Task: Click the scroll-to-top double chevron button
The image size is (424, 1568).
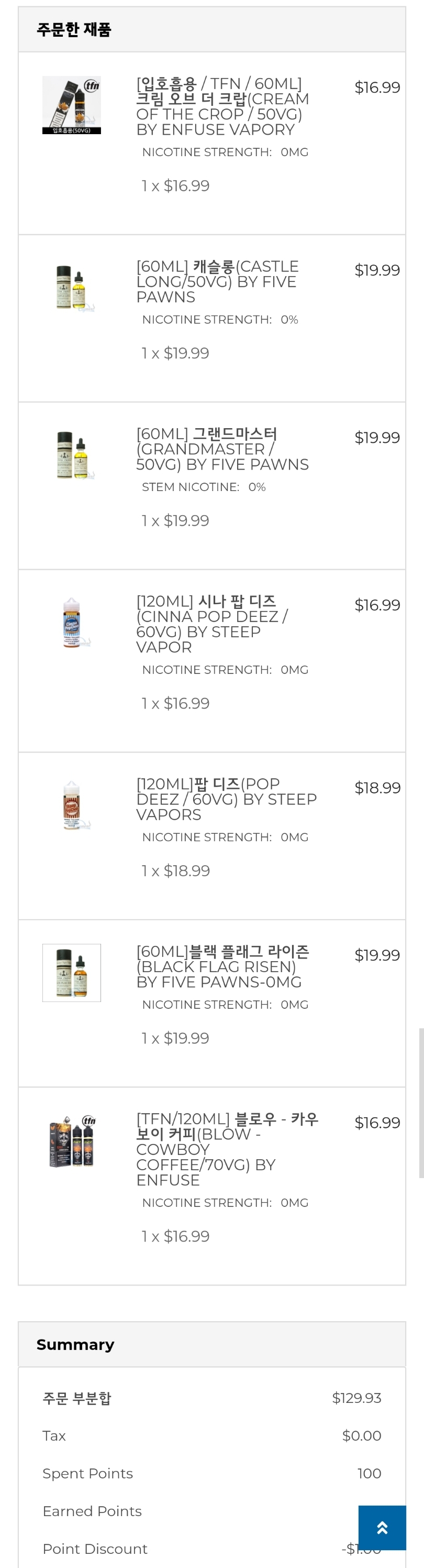Action: click(382, 1528)
